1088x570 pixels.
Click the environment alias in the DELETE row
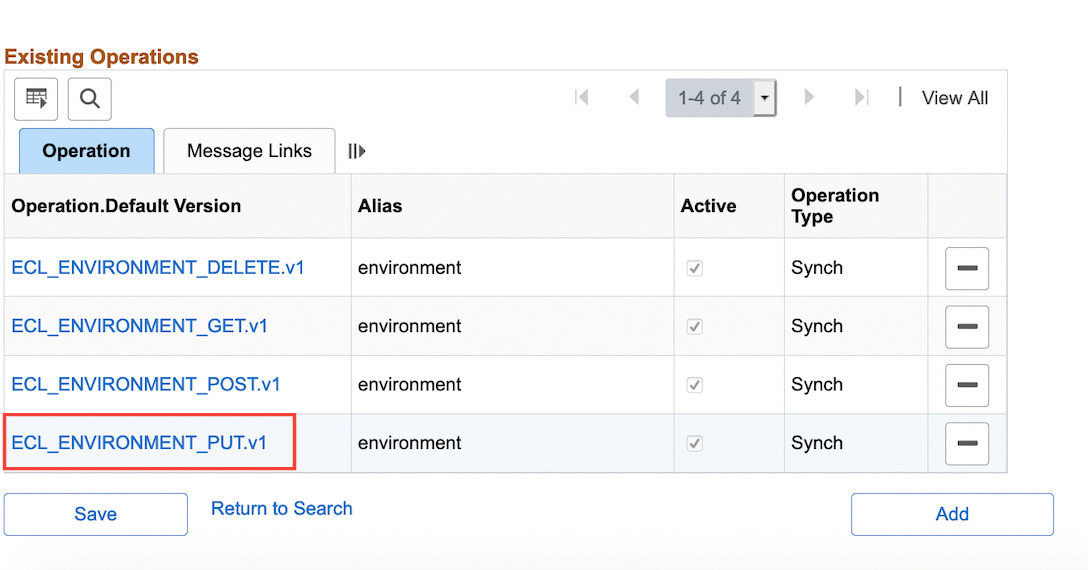pyautogui.click(x=409, y=267)
